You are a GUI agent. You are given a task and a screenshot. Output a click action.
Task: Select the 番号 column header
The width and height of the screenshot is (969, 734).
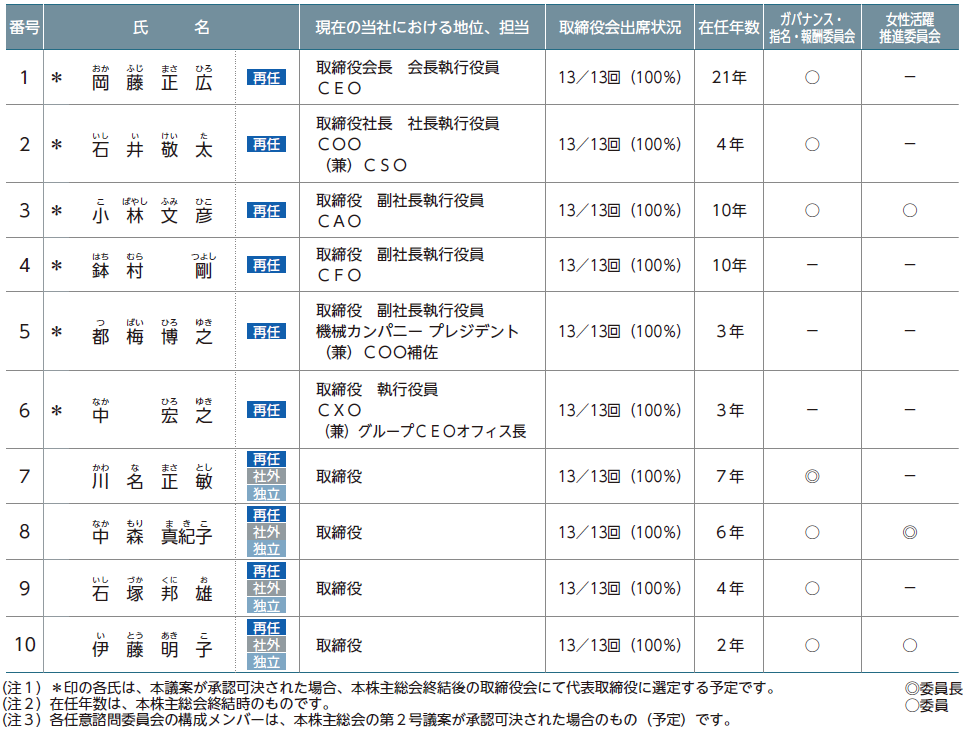click(x=24, y=27)
